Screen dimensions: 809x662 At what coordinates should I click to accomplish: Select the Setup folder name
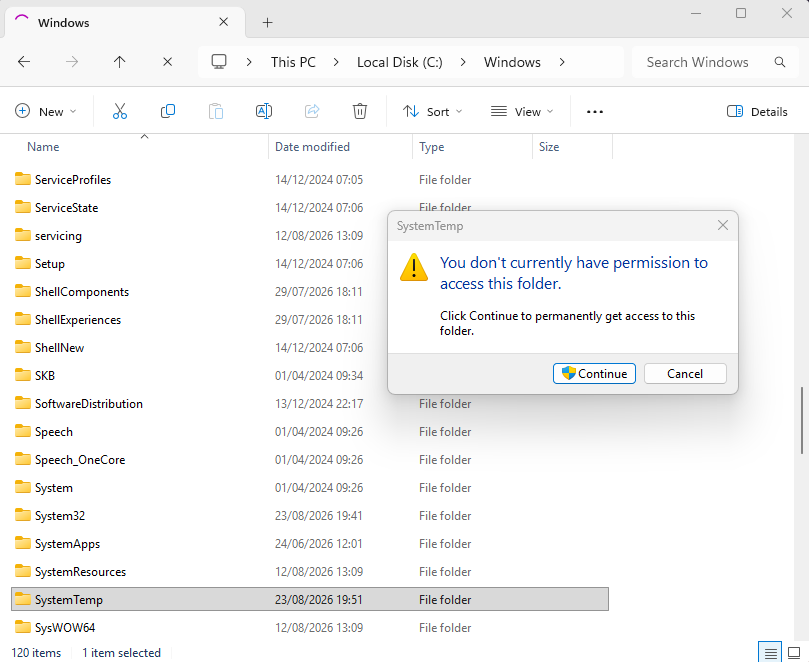coord(50,263)
